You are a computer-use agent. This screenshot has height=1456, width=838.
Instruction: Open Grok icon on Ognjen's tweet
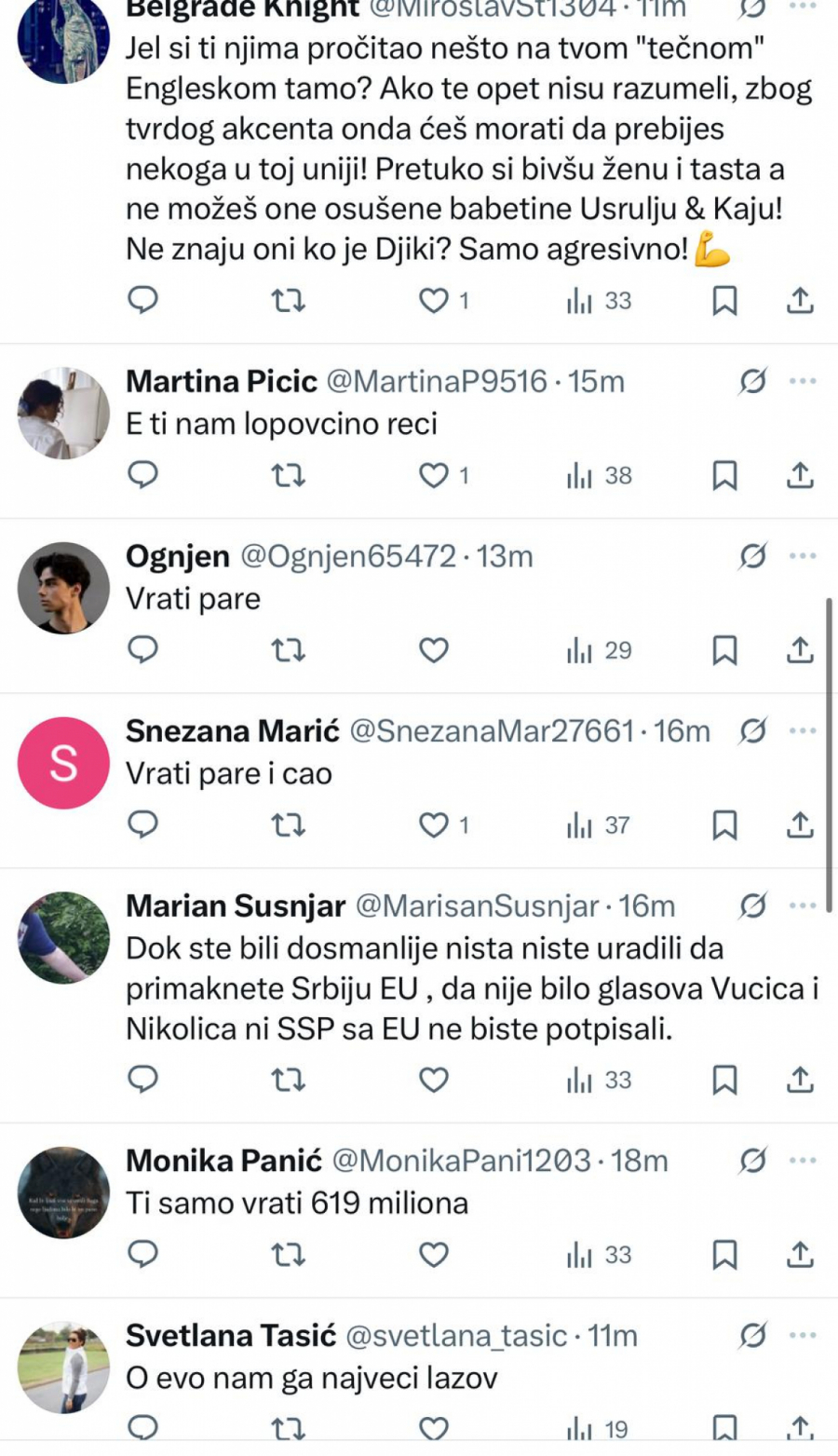click(x=752, y=556)
